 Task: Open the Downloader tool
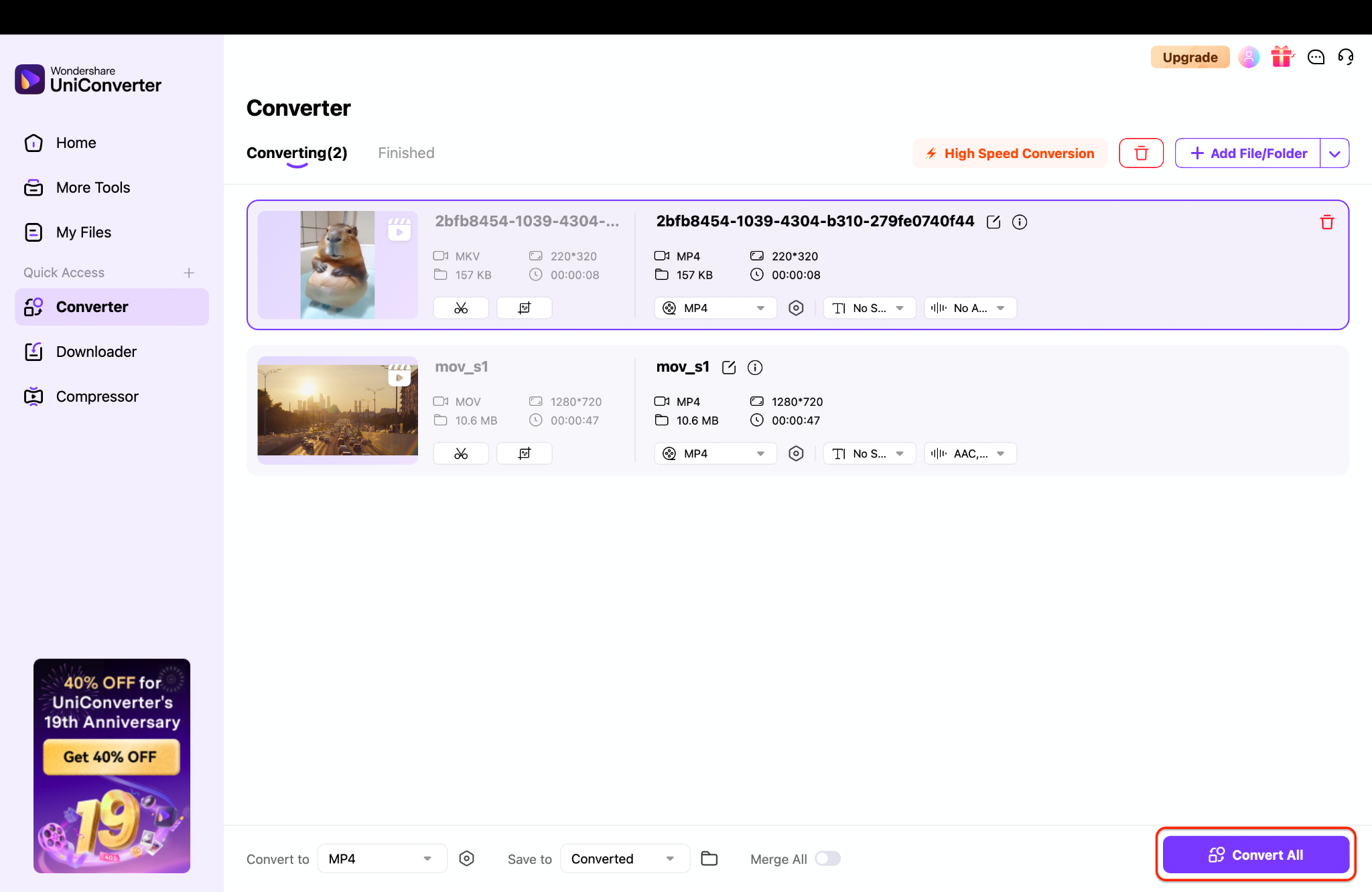tap(96, 352)
